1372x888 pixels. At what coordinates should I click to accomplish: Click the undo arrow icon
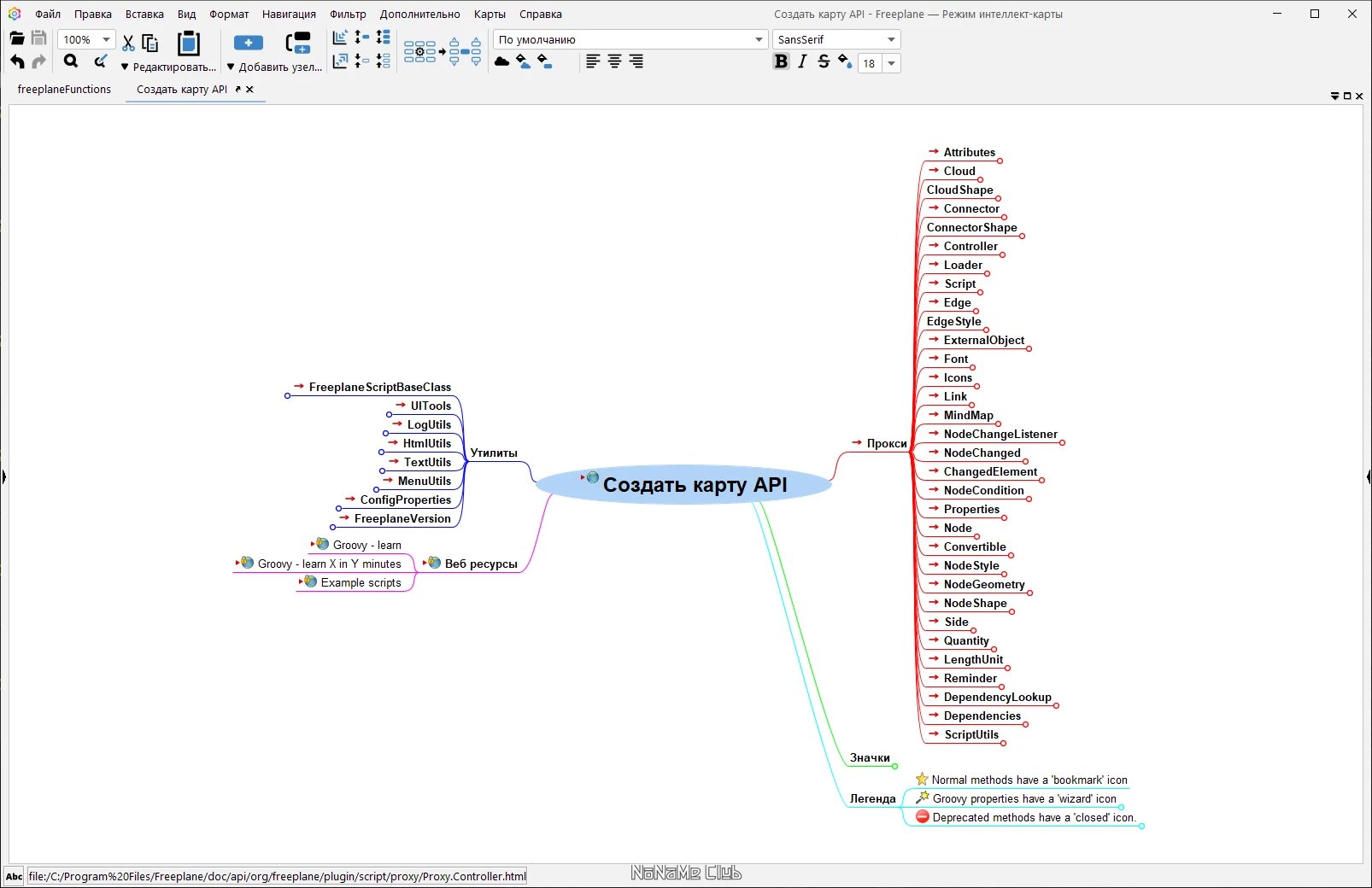pyautogui.click(x=17, y=61)
